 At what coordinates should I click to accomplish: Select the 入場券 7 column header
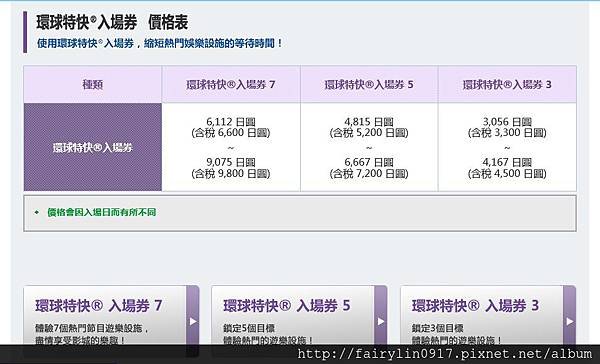pos(231,84)
